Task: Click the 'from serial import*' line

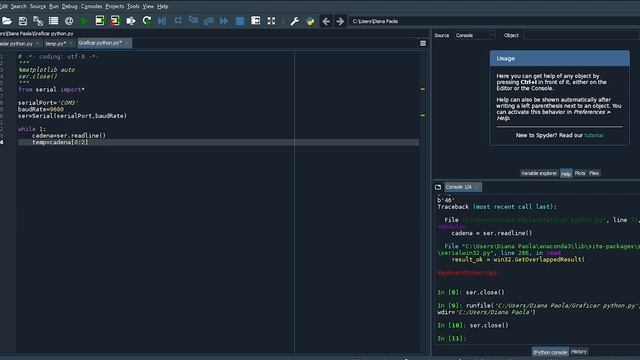Action: click(x=51, y=89)
